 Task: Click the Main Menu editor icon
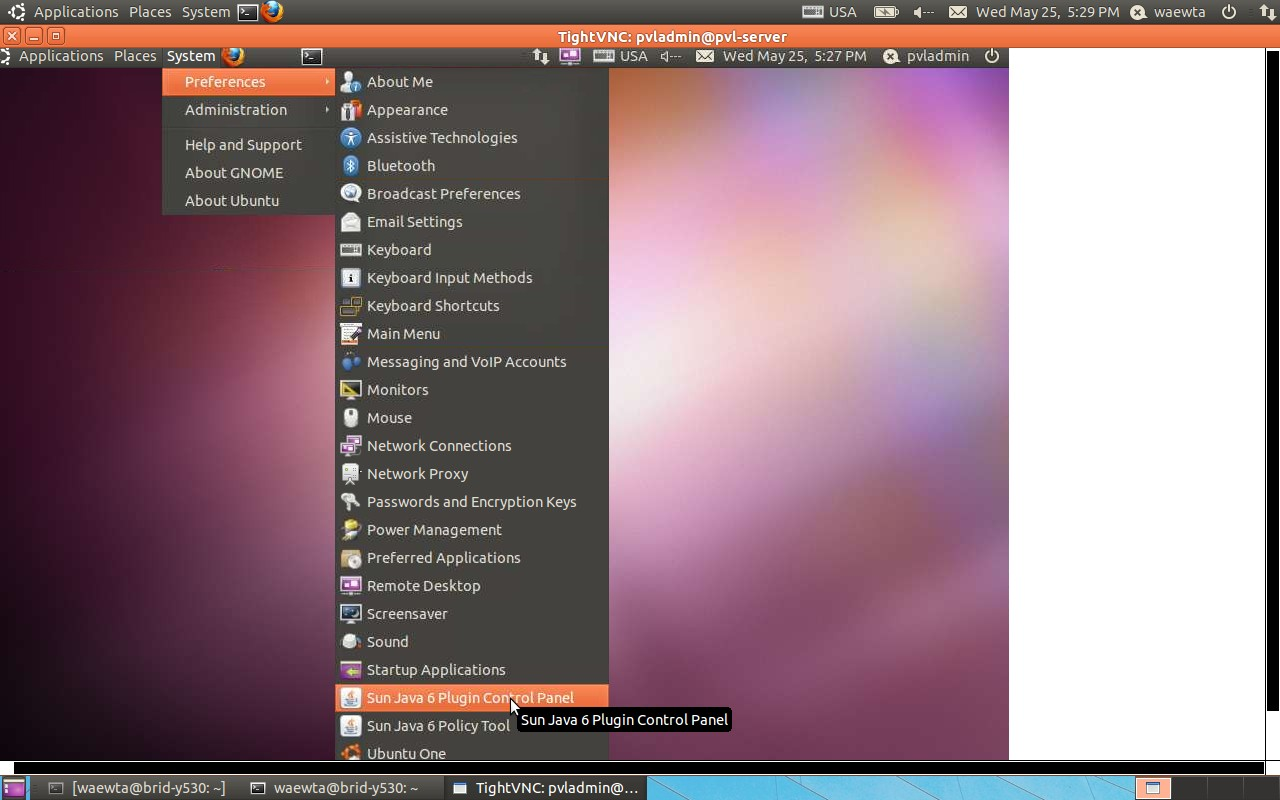click(x=350, y=334)
